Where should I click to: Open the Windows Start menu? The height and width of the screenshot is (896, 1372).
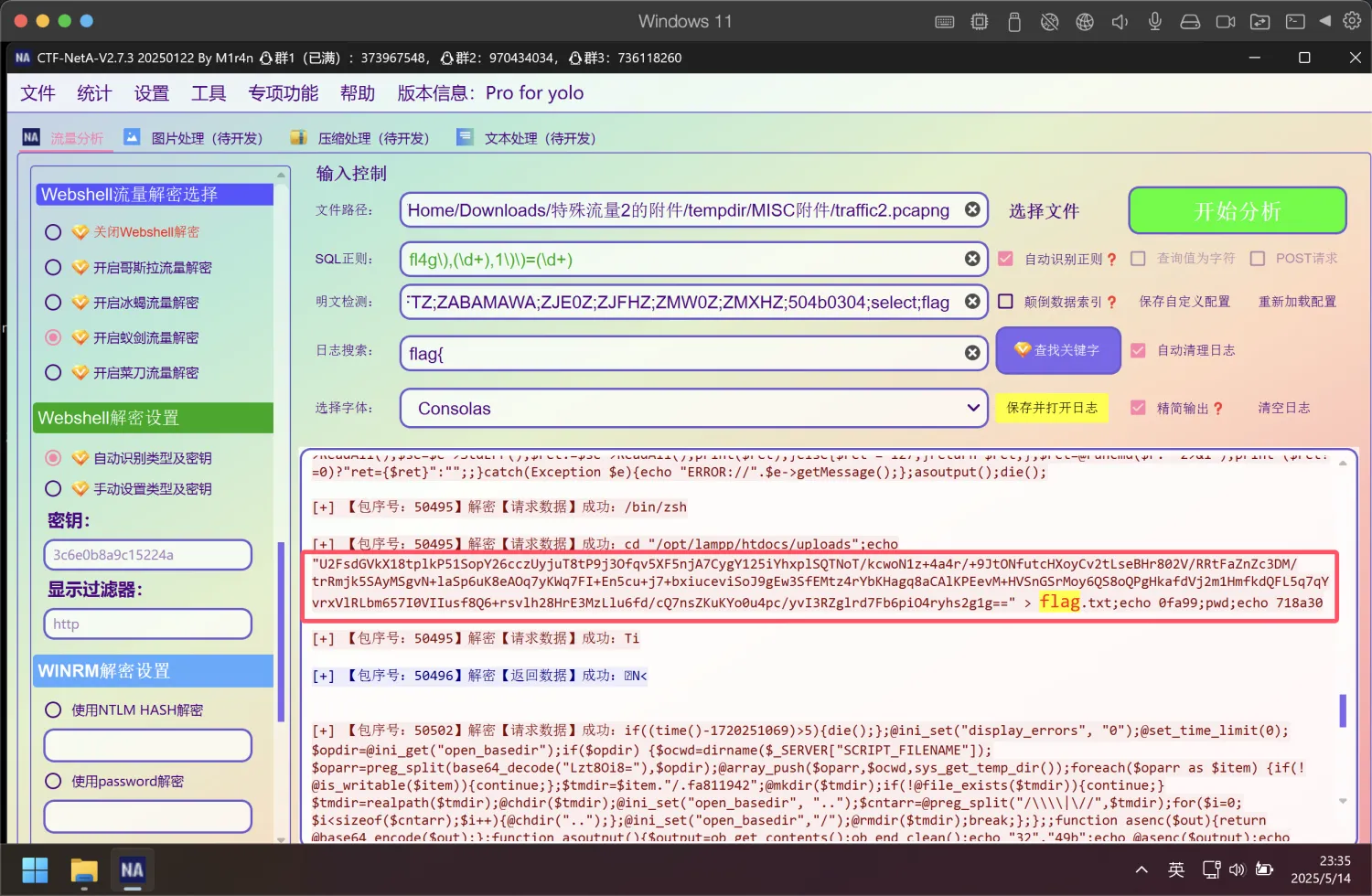point(35,869)
